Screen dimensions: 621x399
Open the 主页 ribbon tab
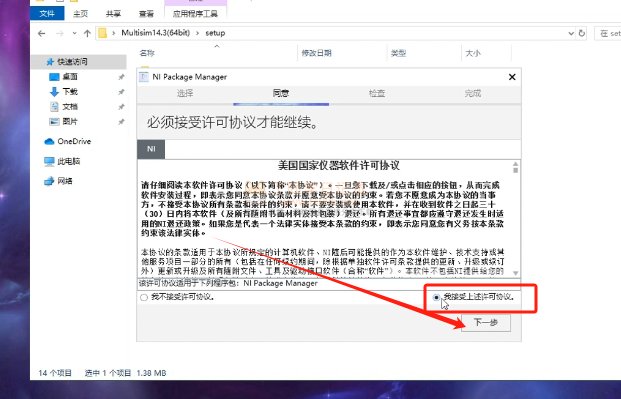coord(80,13)
